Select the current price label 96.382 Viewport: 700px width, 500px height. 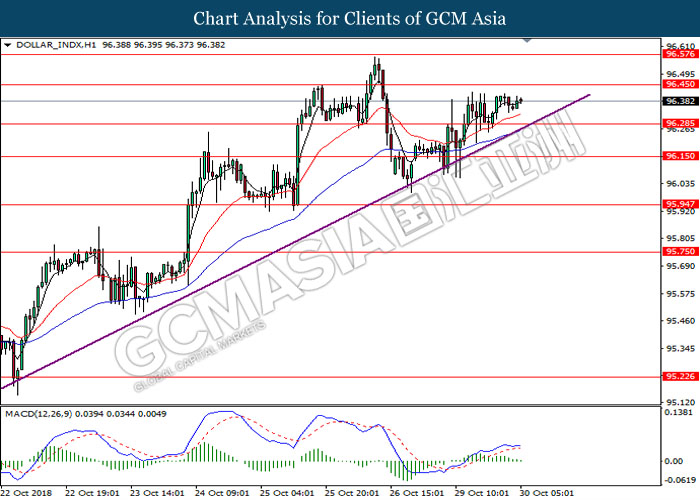coord(680,101)
